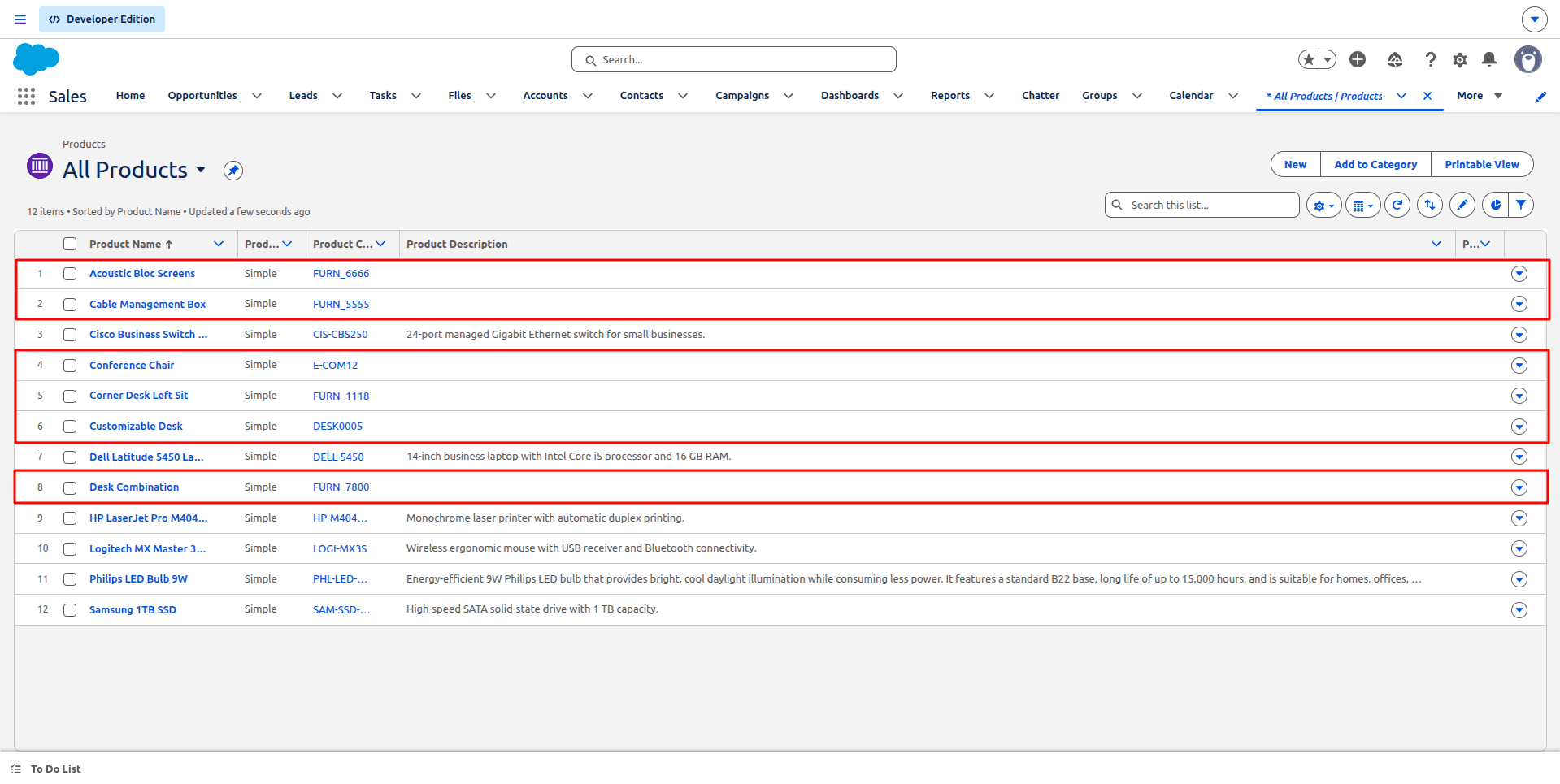Select the Samsung 1TB SSD checkbox
Screen dimensions: 1560x784
pos(70,610)
